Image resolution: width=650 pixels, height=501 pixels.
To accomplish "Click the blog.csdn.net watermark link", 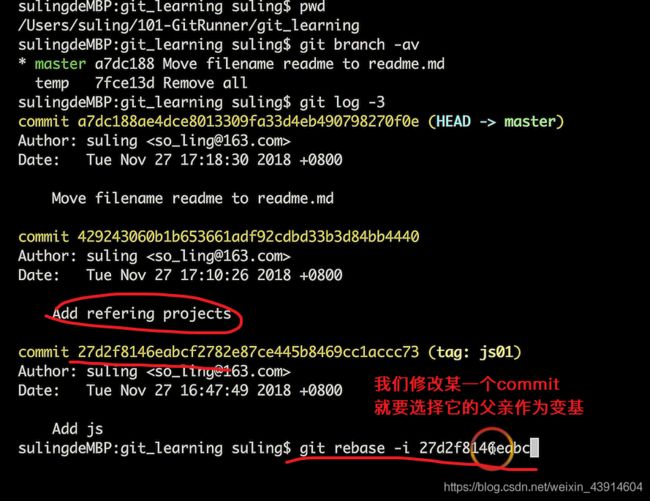I will click(x=543, y=487).
